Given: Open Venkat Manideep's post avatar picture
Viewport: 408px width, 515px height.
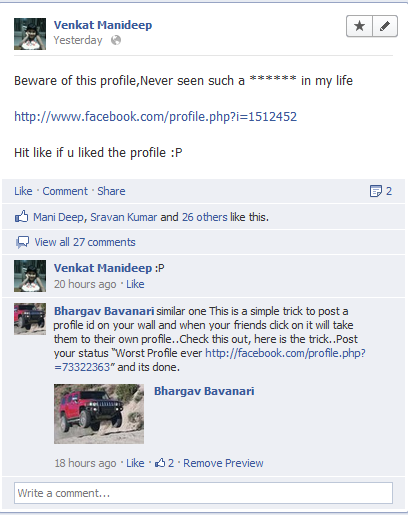Looking at the screenshot, I should pyautogui.click(x=30, y=34).
